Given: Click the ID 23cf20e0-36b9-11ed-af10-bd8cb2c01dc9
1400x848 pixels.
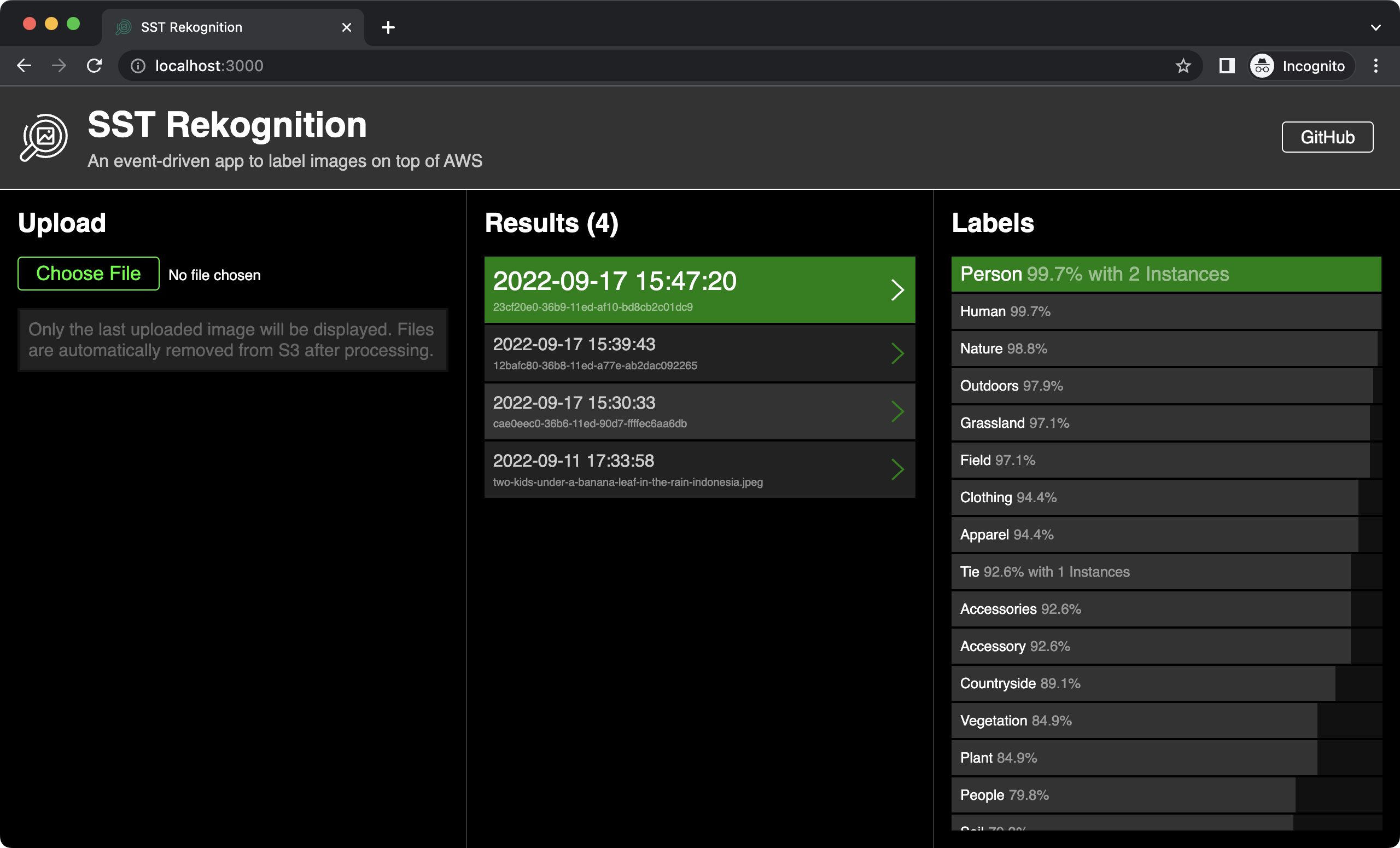Looking at the screenshot, I should pos(593,307).
